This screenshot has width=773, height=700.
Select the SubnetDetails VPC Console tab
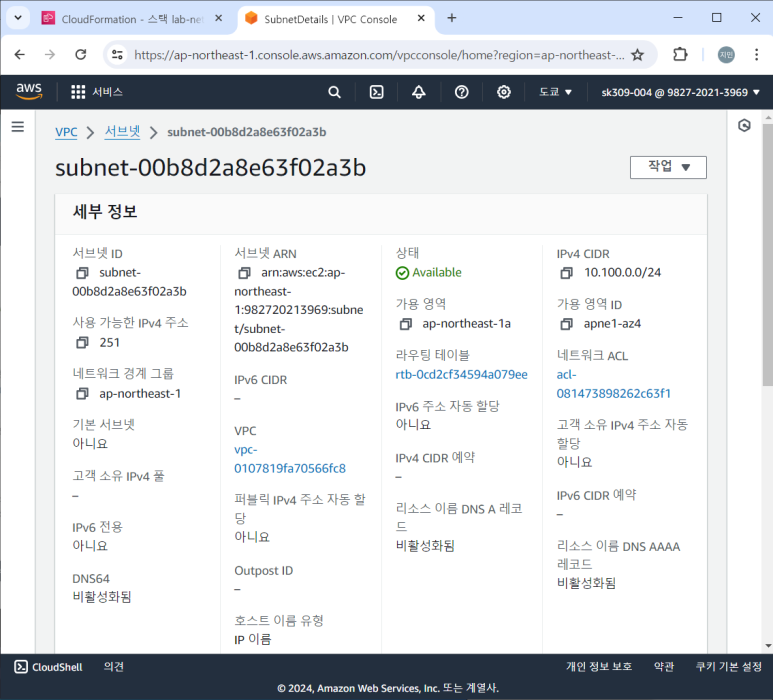[330, 19]
